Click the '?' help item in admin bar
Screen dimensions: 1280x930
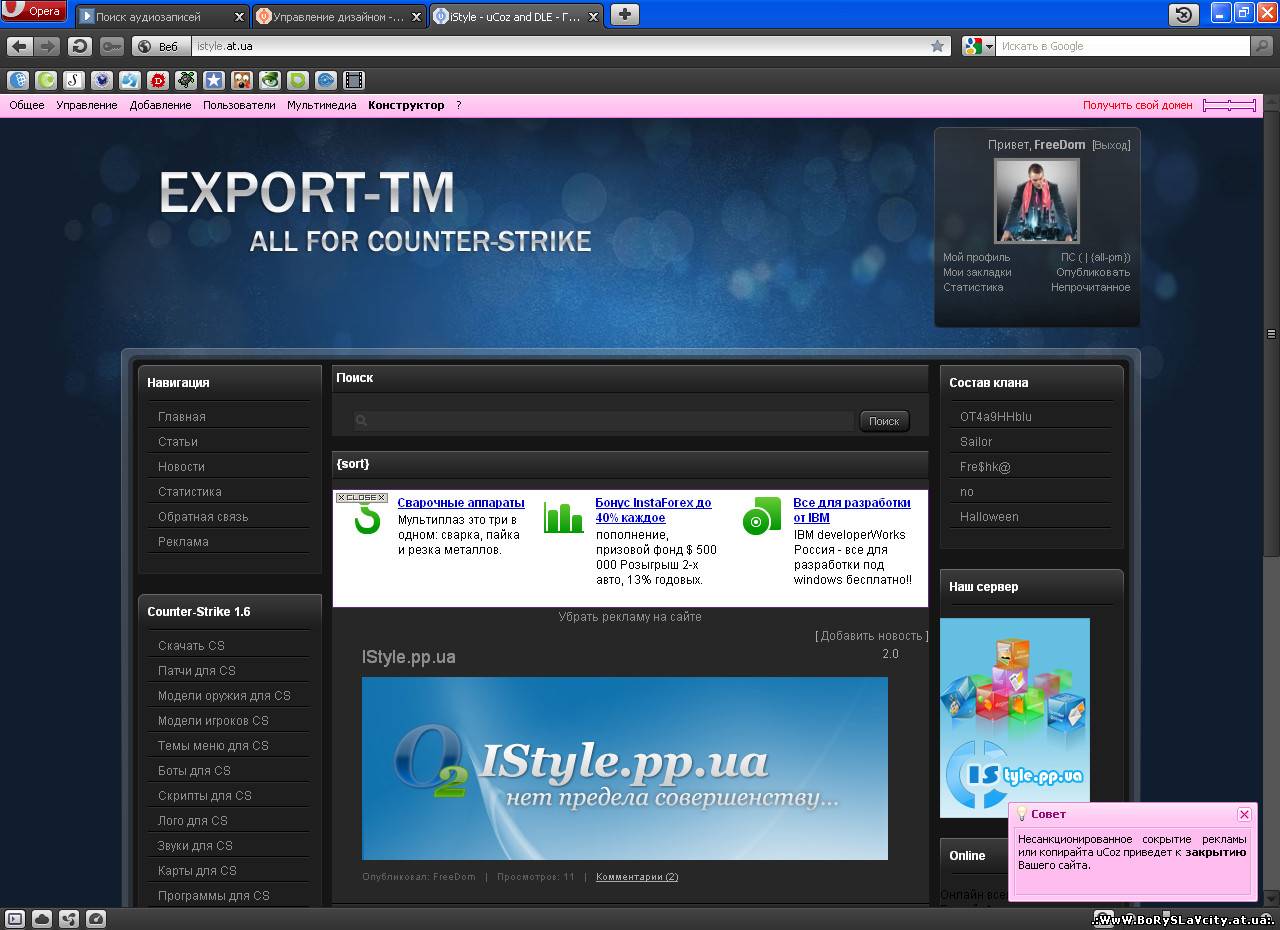tap(459, 105)
